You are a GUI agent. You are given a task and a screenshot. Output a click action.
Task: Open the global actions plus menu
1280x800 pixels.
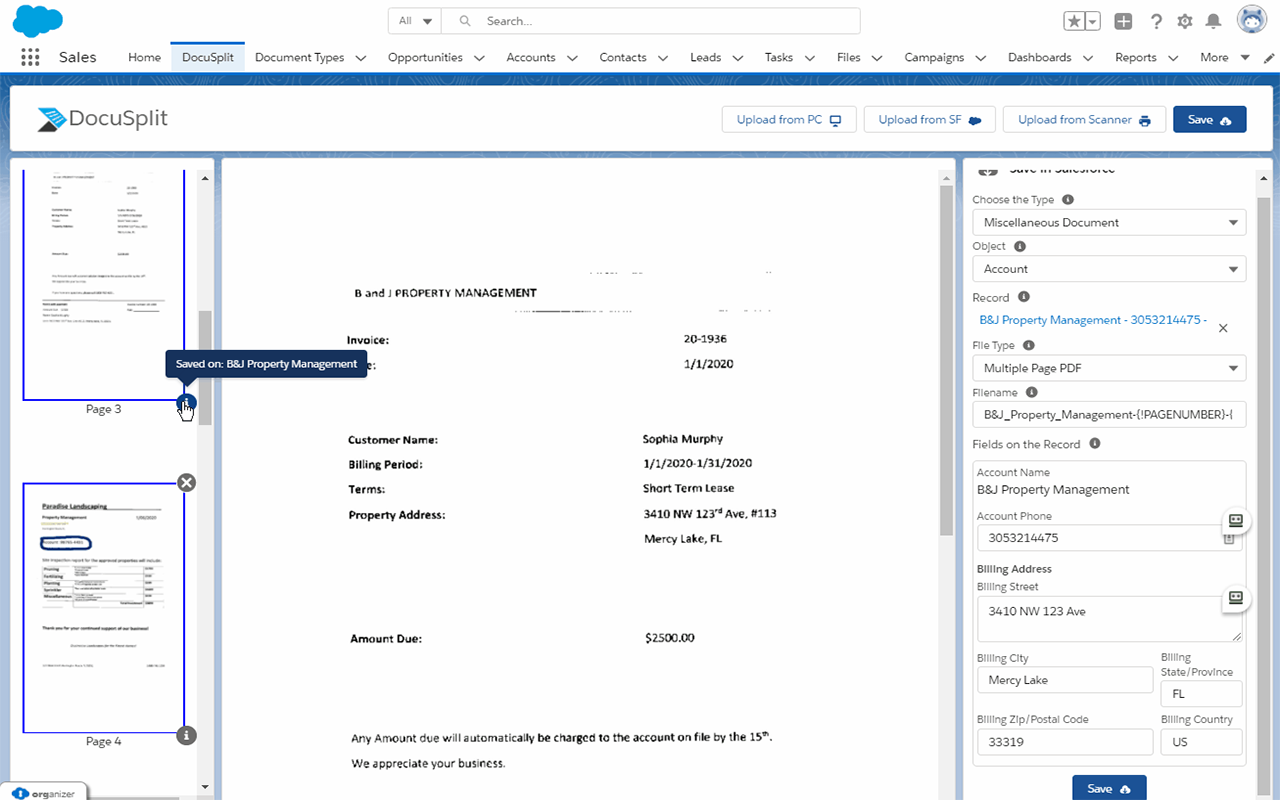1123,21
